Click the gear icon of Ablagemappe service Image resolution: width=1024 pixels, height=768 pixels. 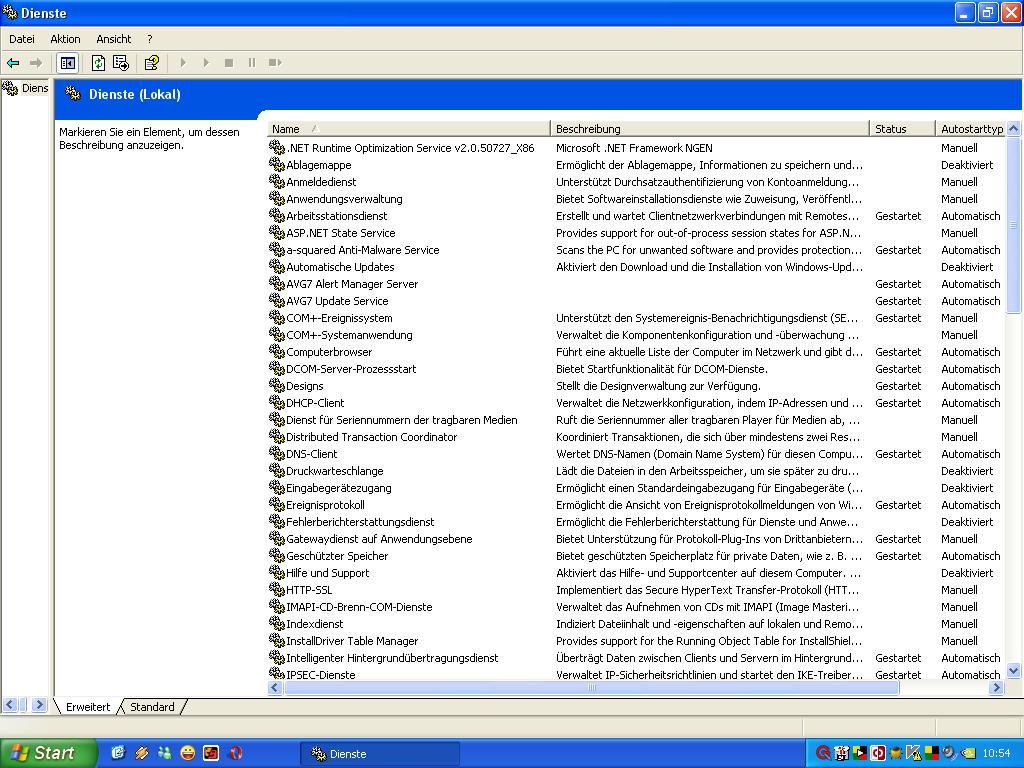[277, 165]
